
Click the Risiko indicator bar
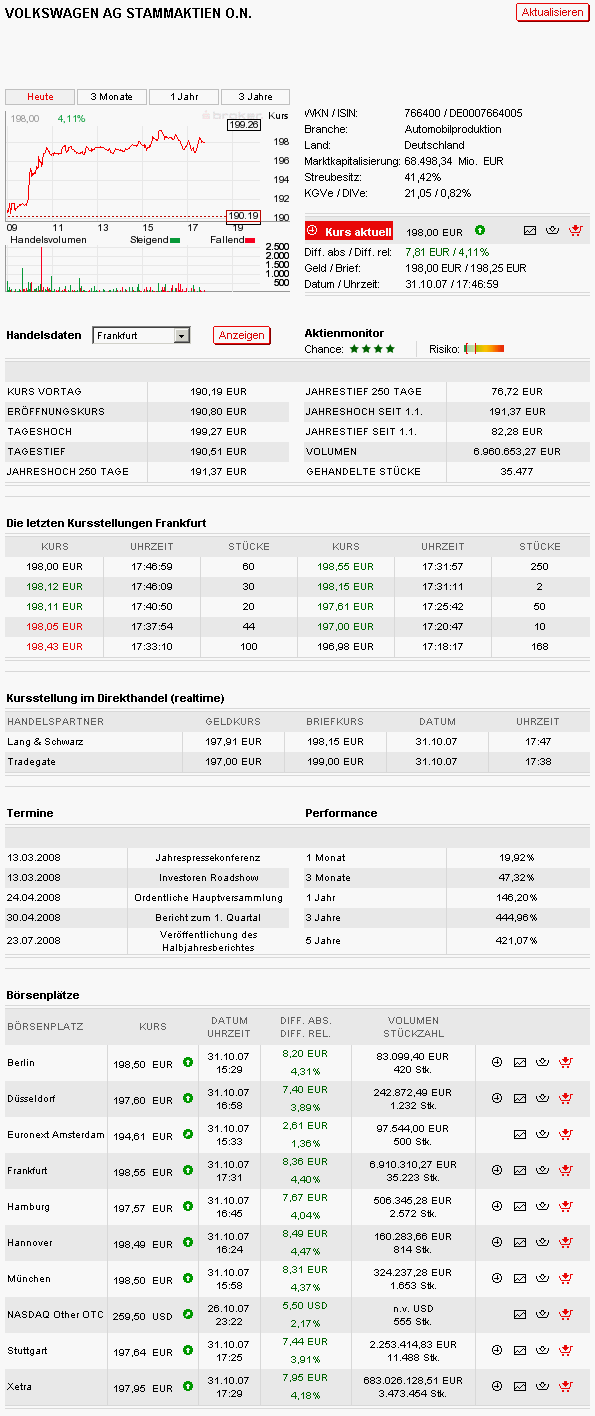(x=484, y=349)
